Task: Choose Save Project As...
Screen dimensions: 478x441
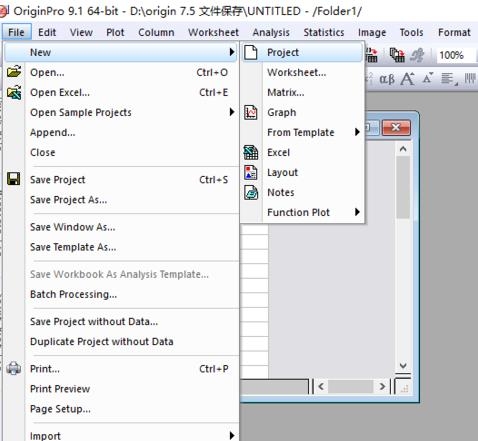Action: (x=68, y=200)
